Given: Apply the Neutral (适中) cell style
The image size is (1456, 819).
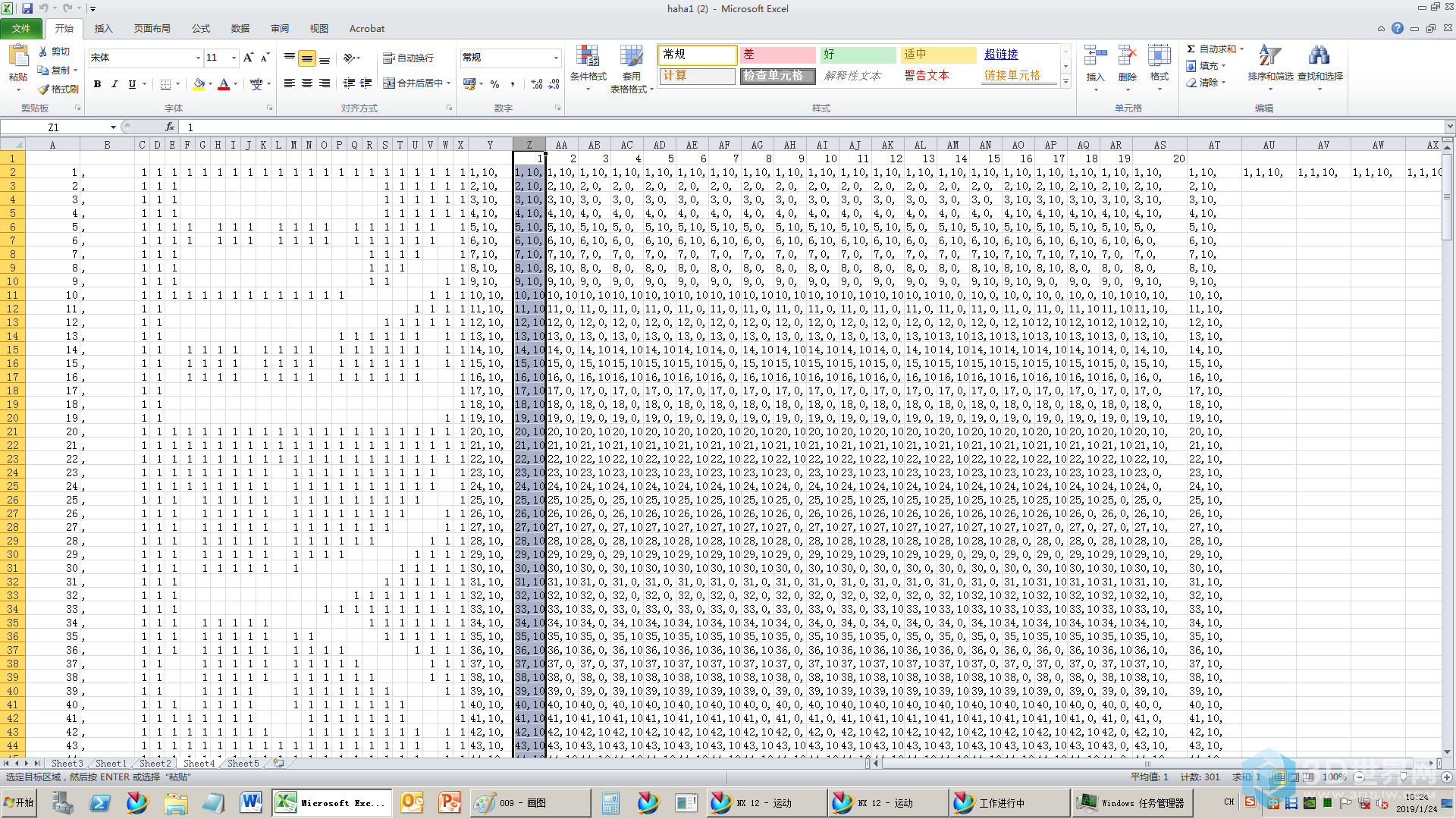Looking at the screenshot, I should pyautogui.click(x=938, y=55).
